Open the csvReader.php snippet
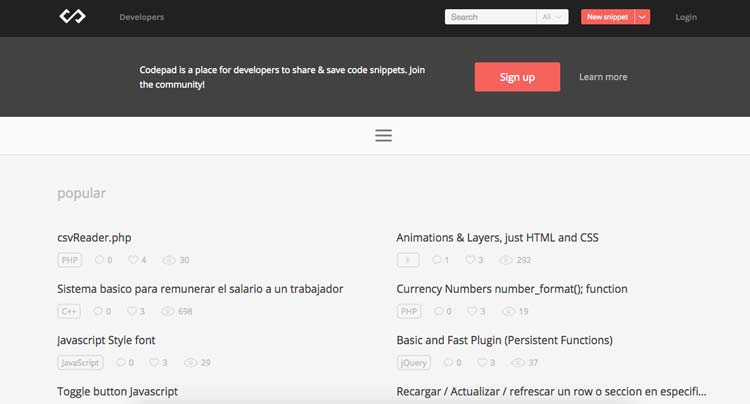This screenshot has width=750, height=404. [94, 238]
